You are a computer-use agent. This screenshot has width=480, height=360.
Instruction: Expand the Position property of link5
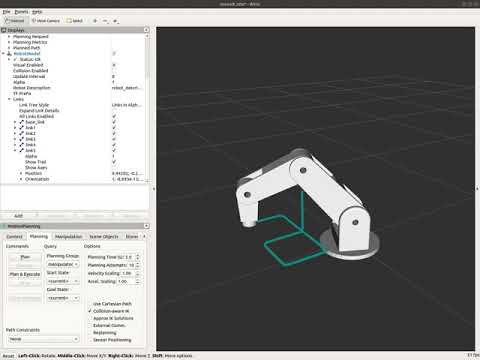pos(21,173)
